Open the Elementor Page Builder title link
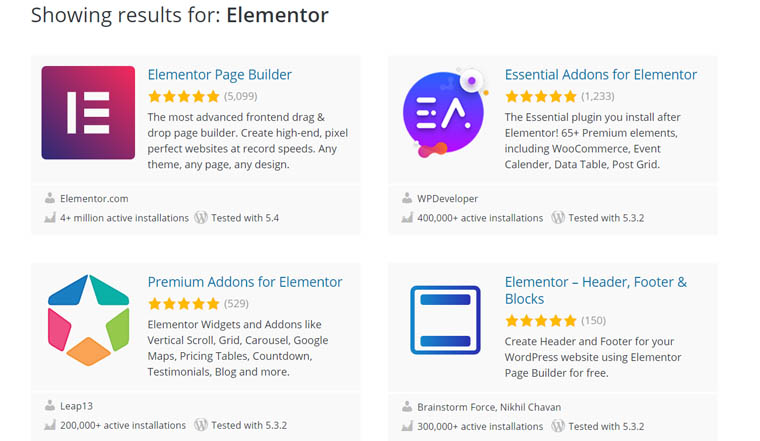Viewport: 760px width, 441px height. click(x=220, y=75)
